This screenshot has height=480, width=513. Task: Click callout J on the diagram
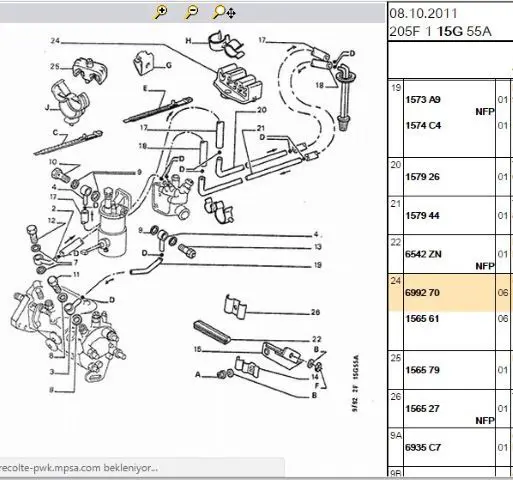[x=47, y=107]
